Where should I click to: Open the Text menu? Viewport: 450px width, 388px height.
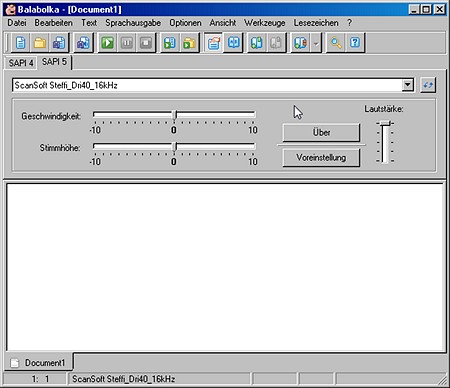pos(89,23)
